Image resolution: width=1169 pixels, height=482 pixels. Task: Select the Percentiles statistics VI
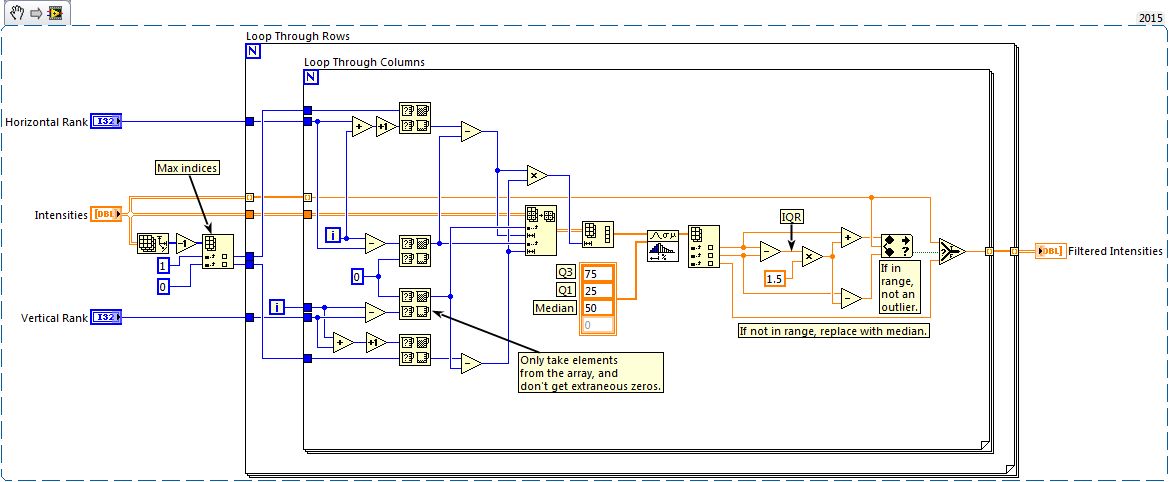click(662, 245)
